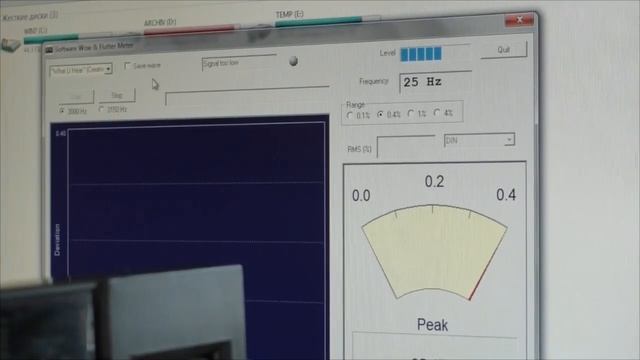Click the Deviation axis label on the graph
Image resolution: width=640 pixels, height=360 pixels.
(x=57, y=240)
